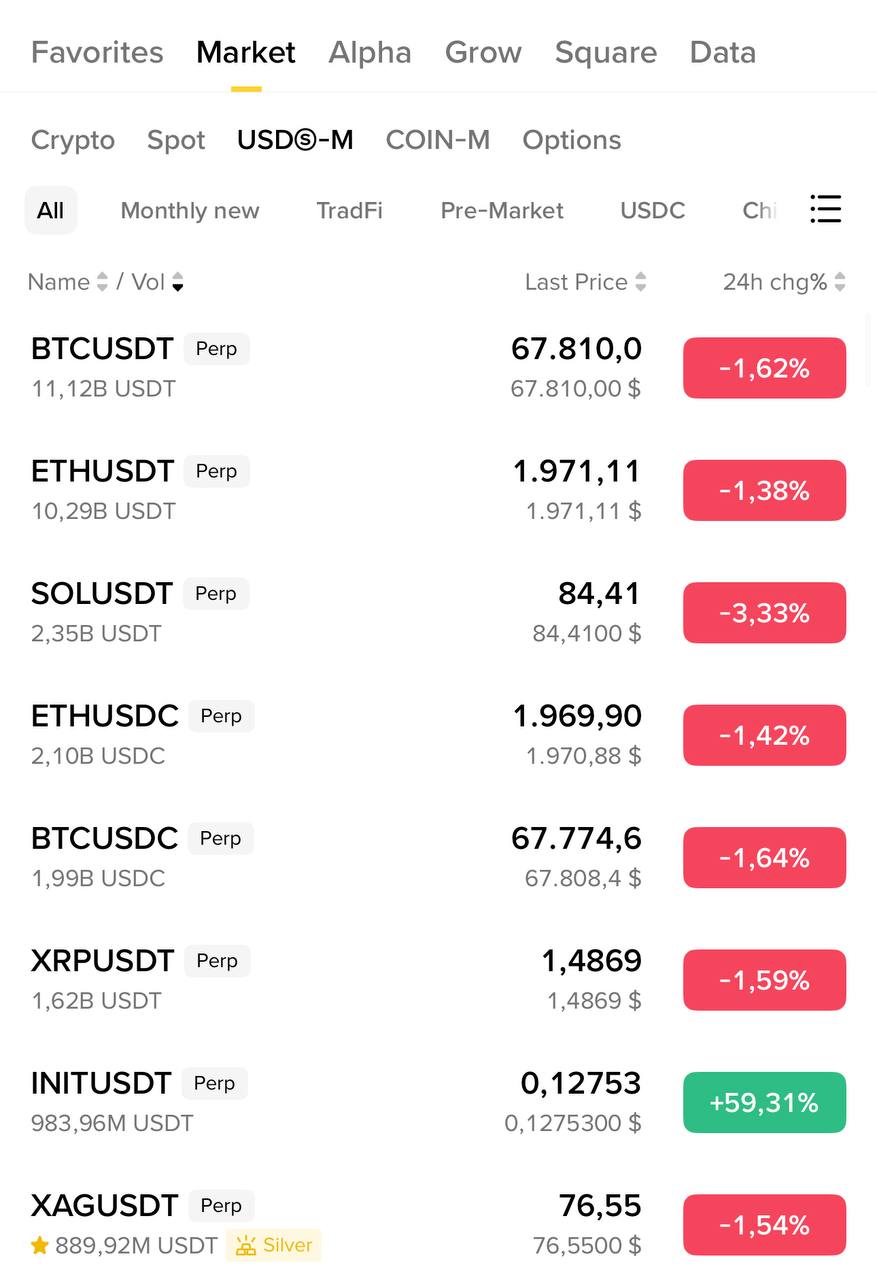Open the SOLUSDT perpetual row
Screen dimensions: 877x1280
[300, 612]
